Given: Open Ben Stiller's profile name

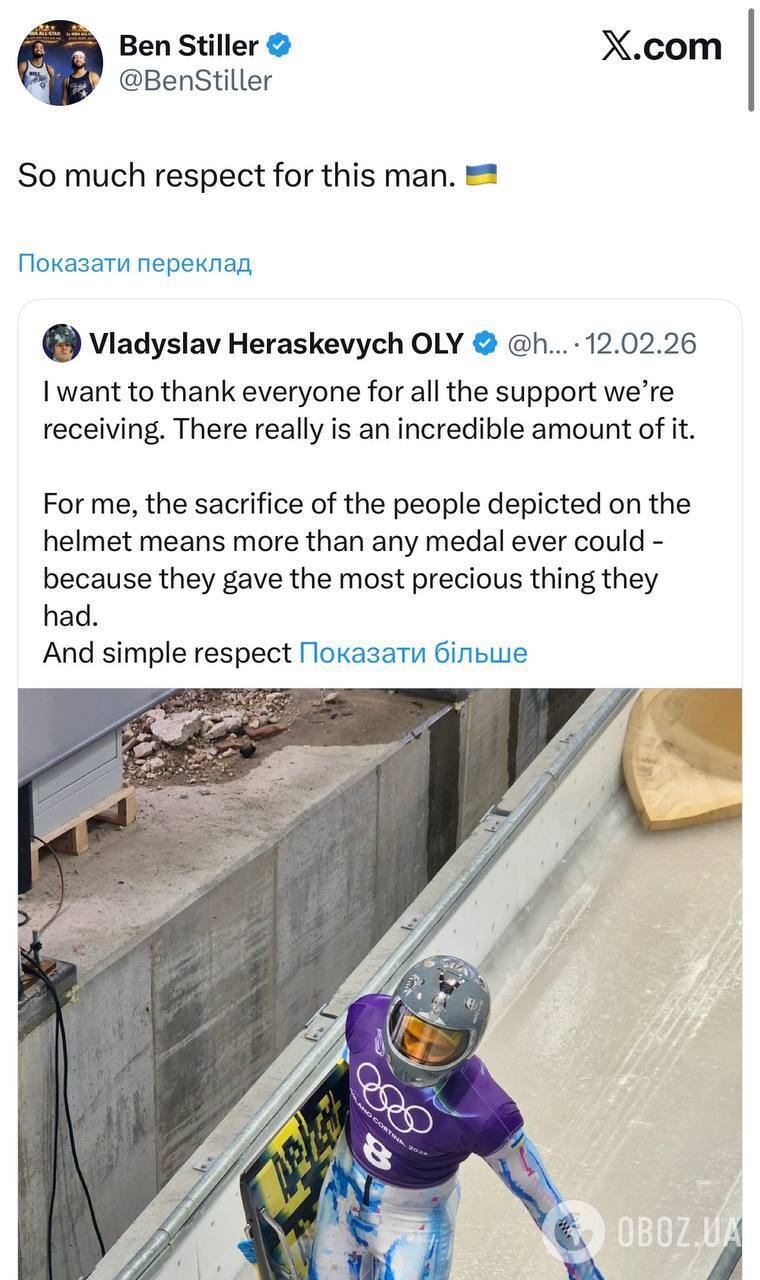Looking at the screenshot, I should pos(188,44).
